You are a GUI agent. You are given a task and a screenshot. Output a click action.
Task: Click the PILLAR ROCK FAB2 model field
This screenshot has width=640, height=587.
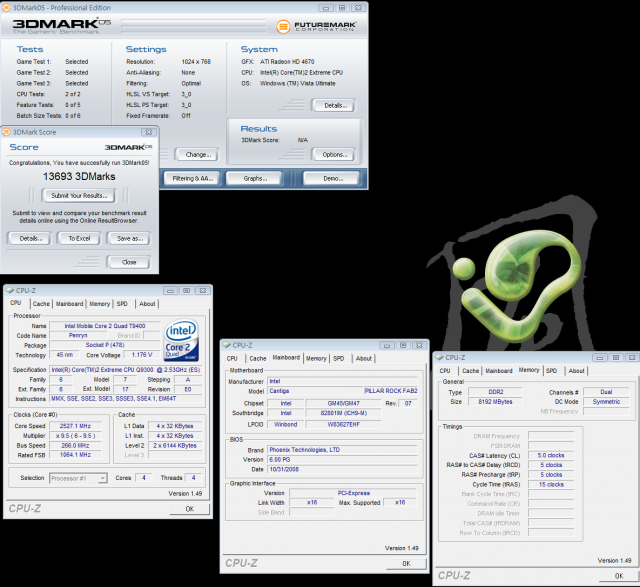pos(391,391)
